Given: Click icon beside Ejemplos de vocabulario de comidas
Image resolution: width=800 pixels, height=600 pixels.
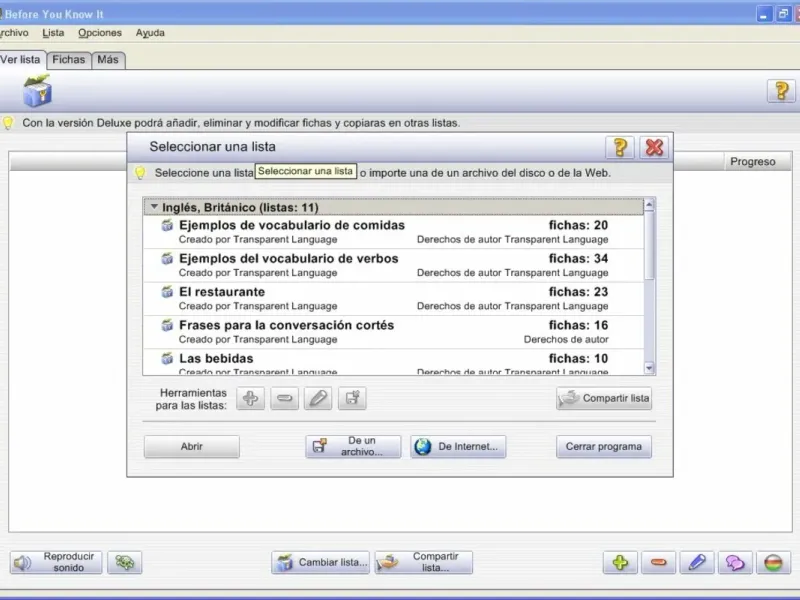Looking at the screenshot, I should 167,225.
